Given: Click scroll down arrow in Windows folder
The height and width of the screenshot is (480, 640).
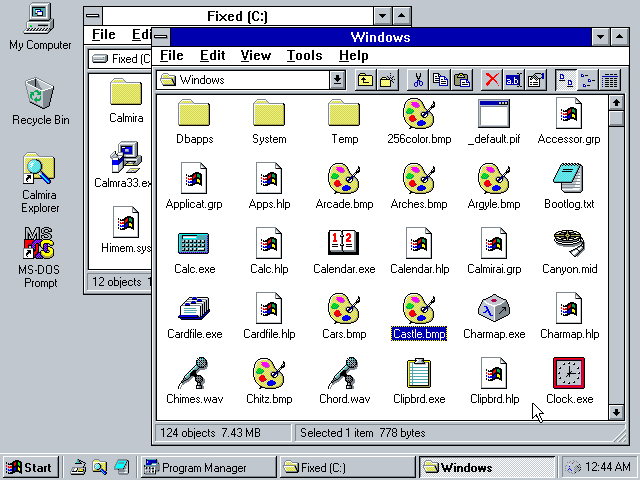Looking at the screenshot, I should 616,412.
